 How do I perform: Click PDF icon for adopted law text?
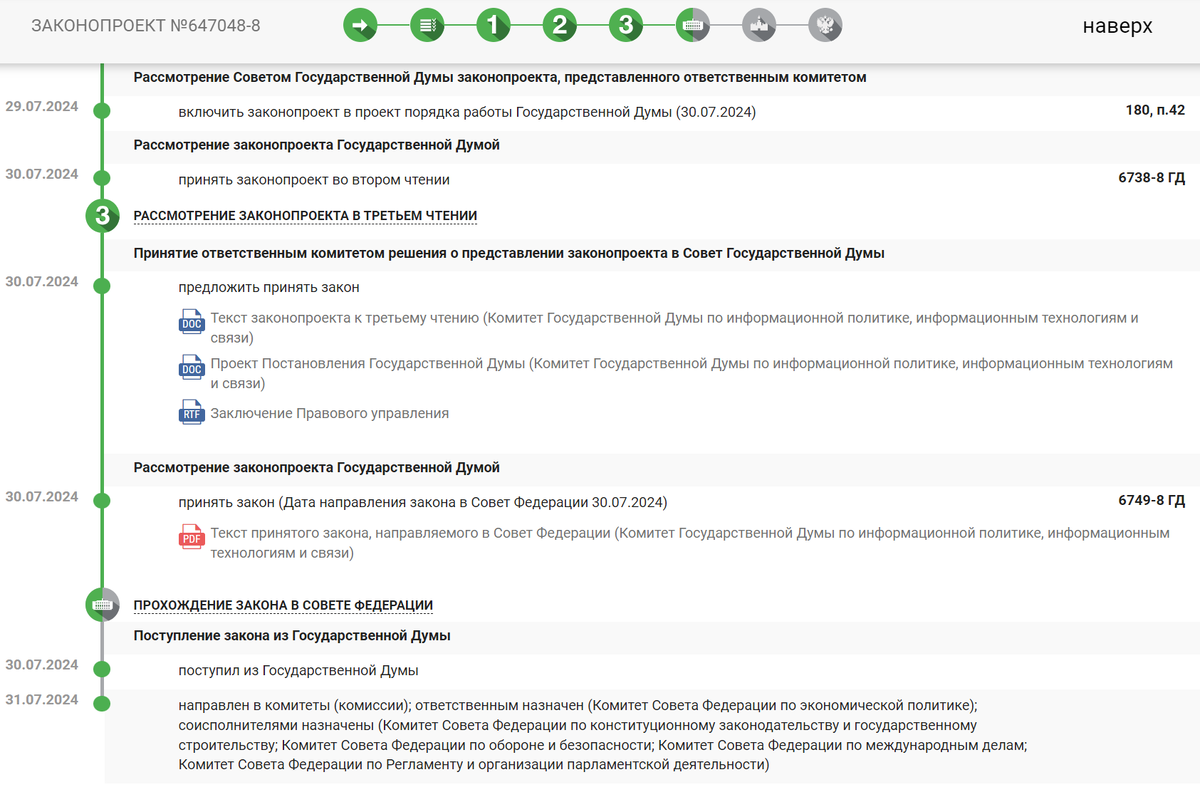point(191,537)
